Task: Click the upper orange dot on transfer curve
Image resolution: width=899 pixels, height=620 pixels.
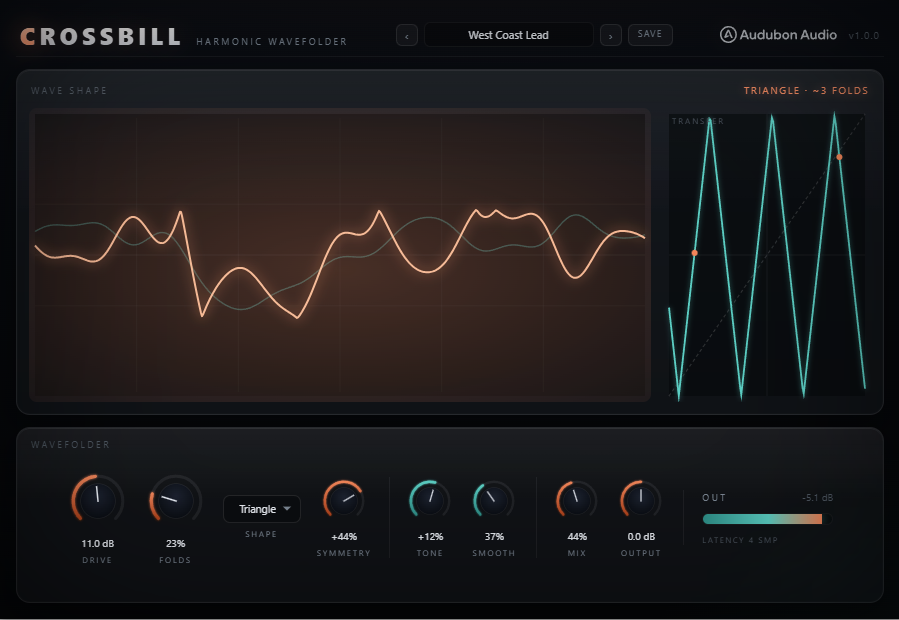Action: coord(839,157)
